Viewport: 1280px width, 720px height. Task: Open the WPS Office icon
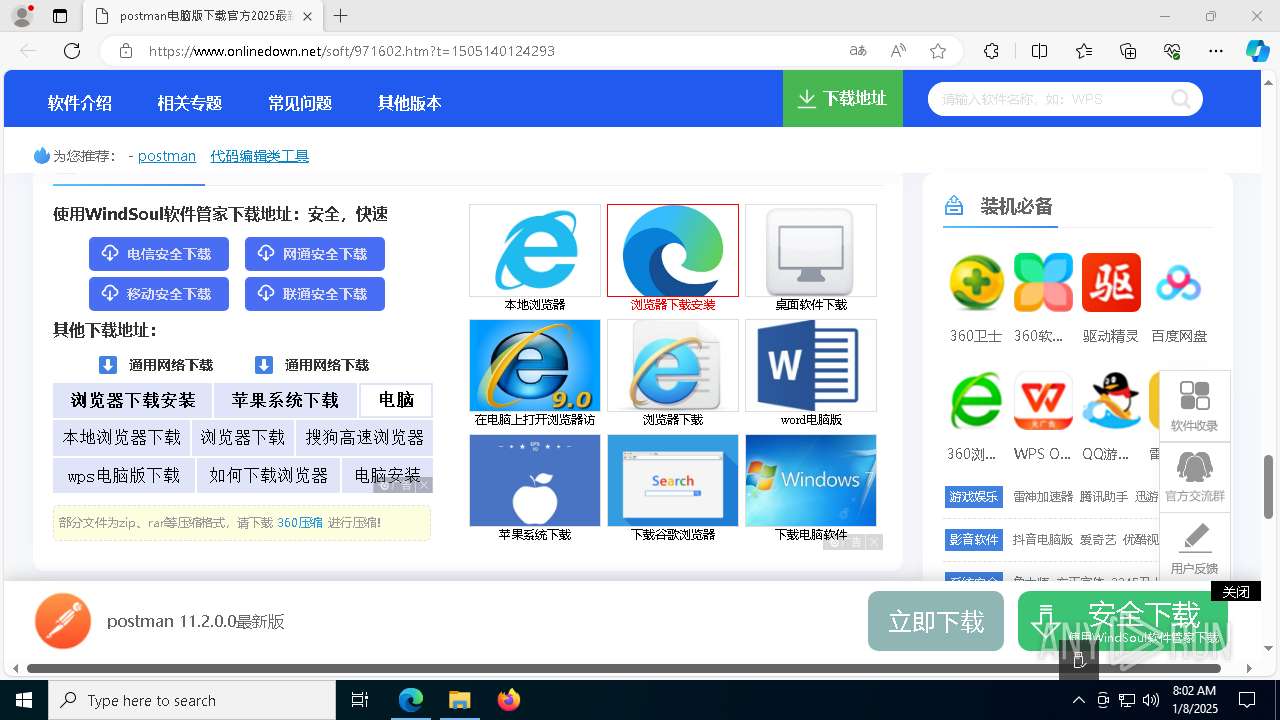[1043, 402]
